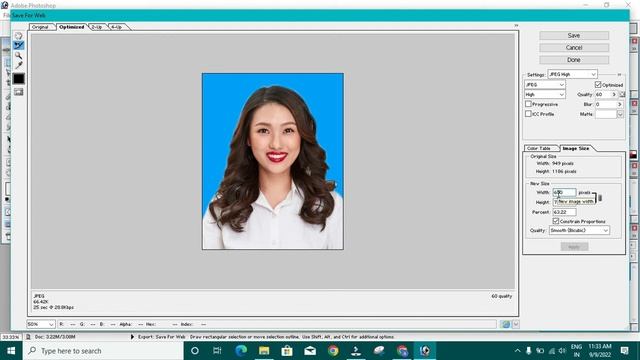
Task: Toggle Constrain Proportions checkbox
Action: [x=556, y=221]
